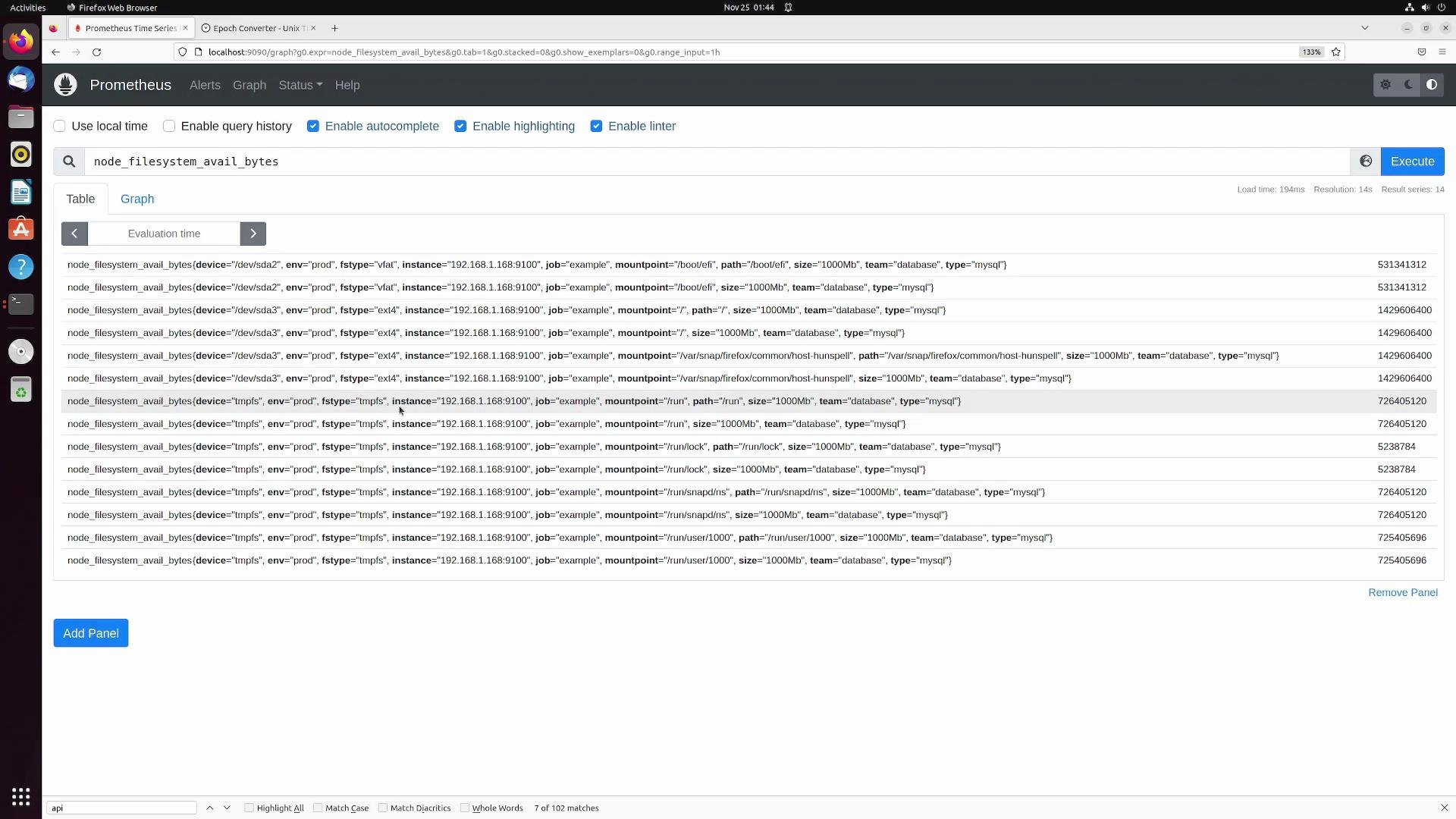Toggle Match Diacritics in find bar
Image resolution: width=1456 pixels, height=819 pixels.
(x=383, y=808)
